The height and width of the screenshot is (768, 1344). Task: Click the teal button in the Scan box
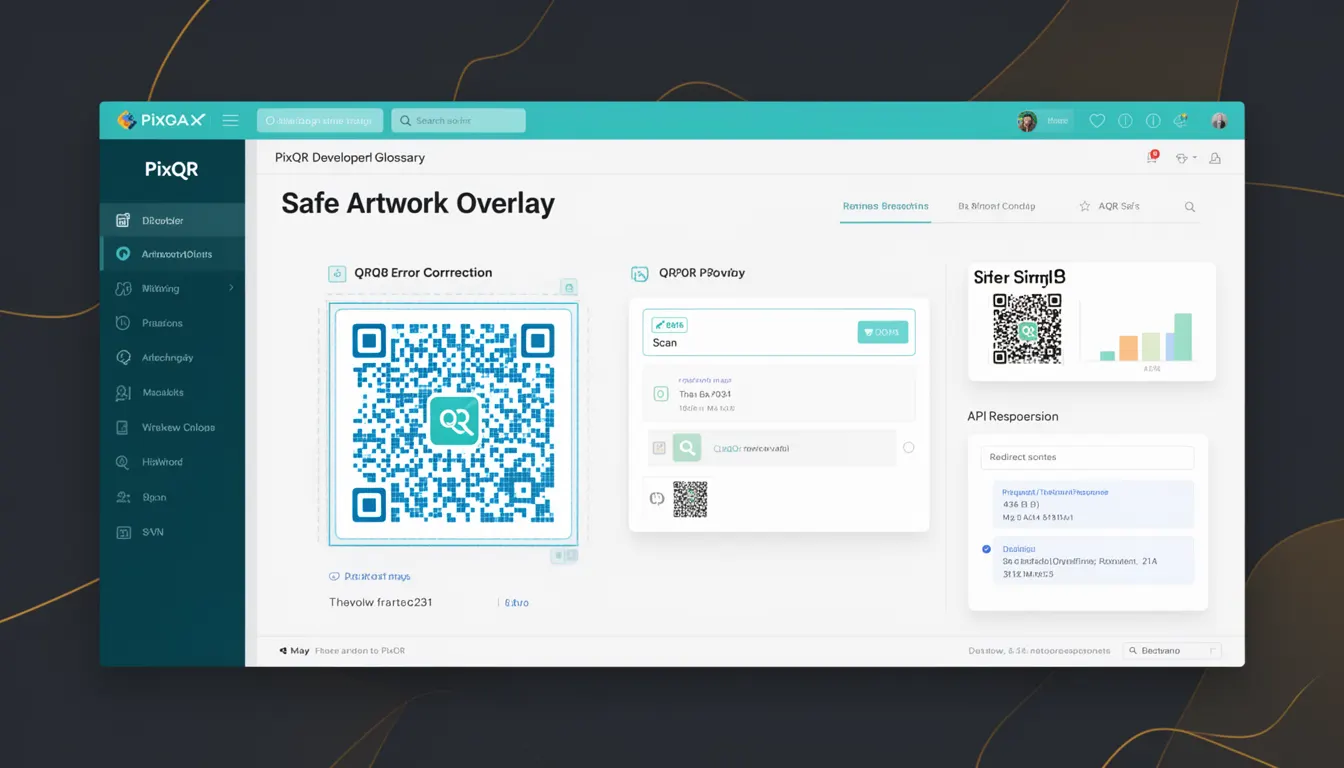(882, 332)
